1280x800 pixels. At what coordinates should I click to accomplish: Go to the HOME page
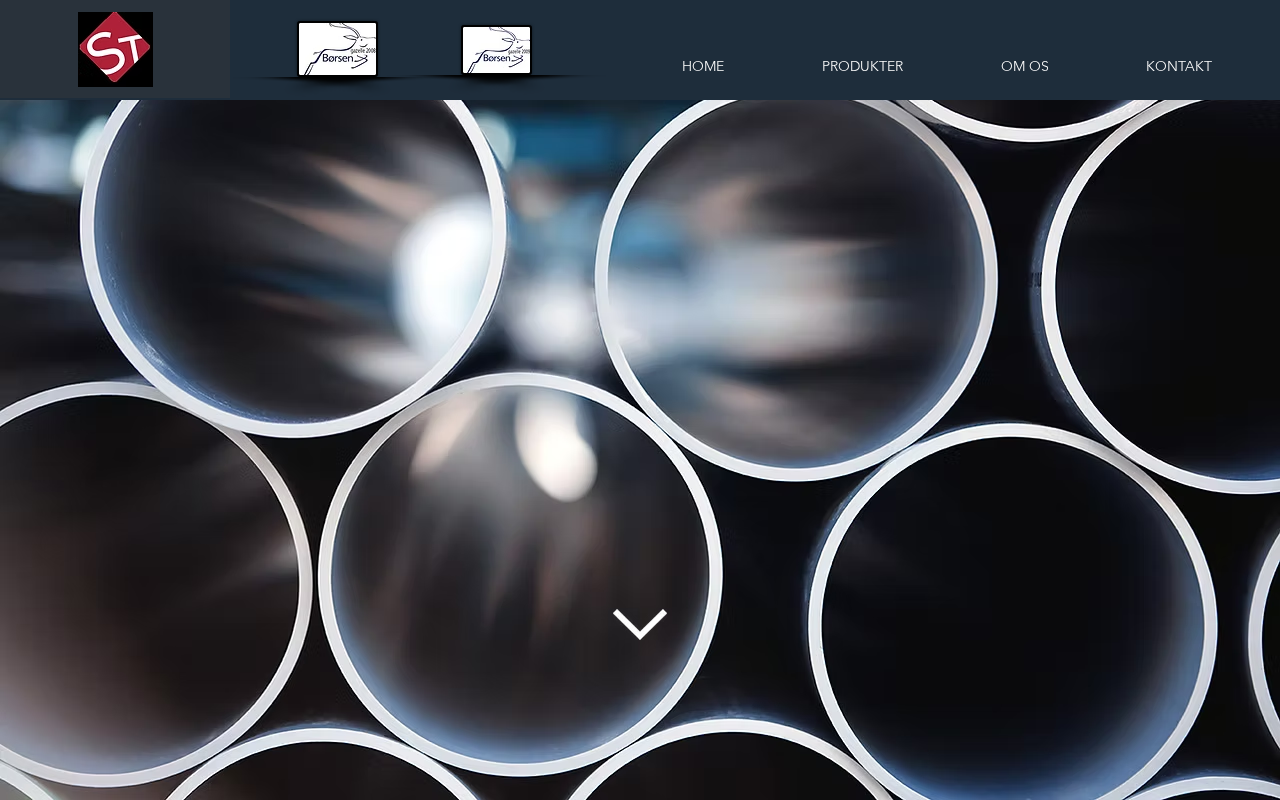[703, 66]
